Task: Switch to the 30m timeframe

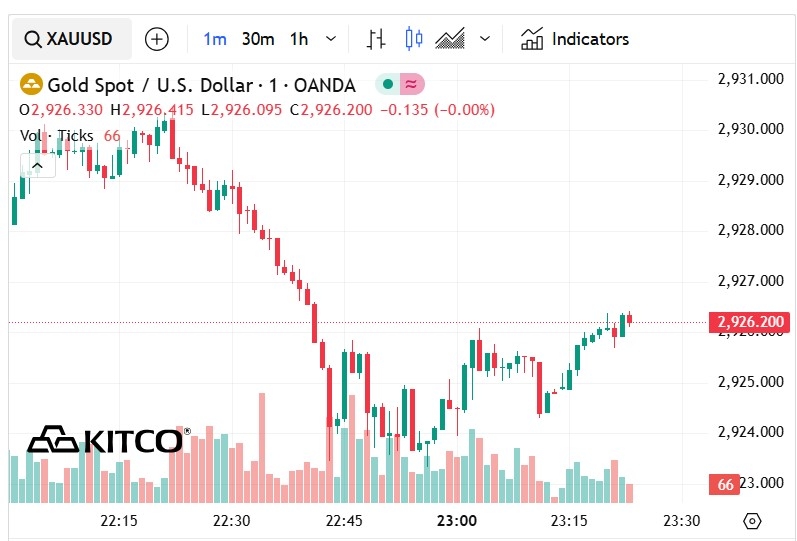Action: [x=258, y=39]
